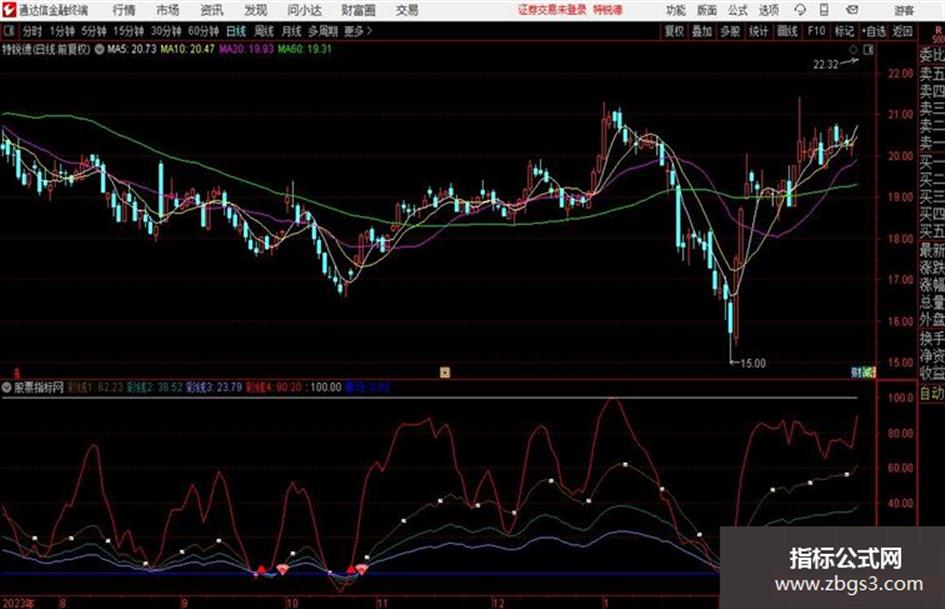
Task: Expand the MA indicator dropdown beside 特锐德
Action: point(99,49)
